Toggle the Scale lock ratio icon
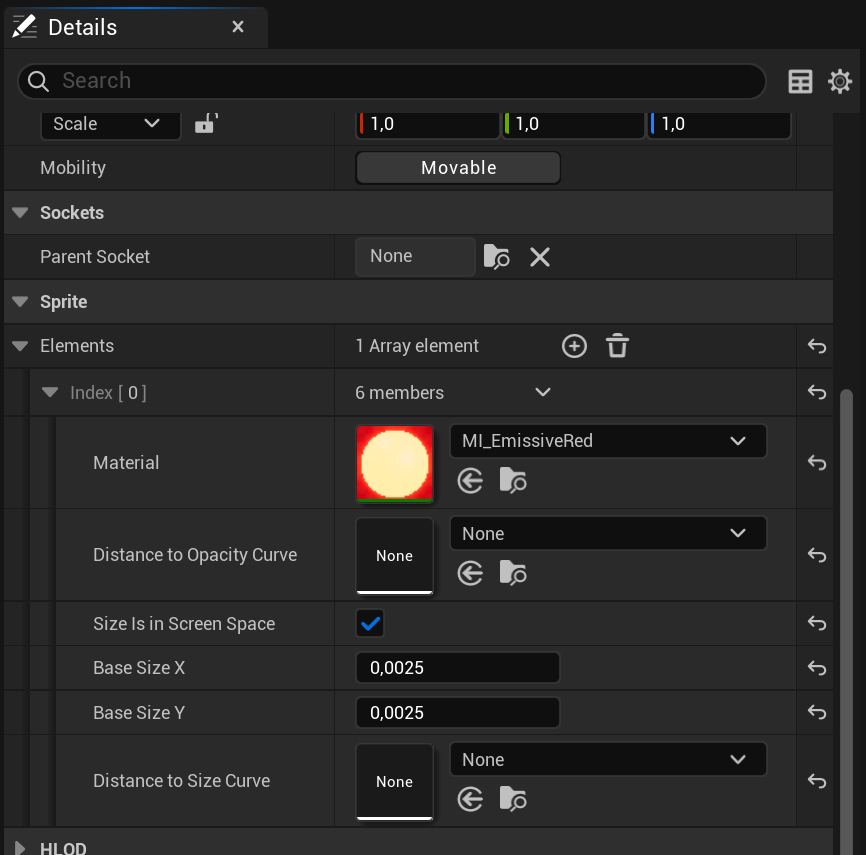Screen dimensions: 866x855 (206, 123)
